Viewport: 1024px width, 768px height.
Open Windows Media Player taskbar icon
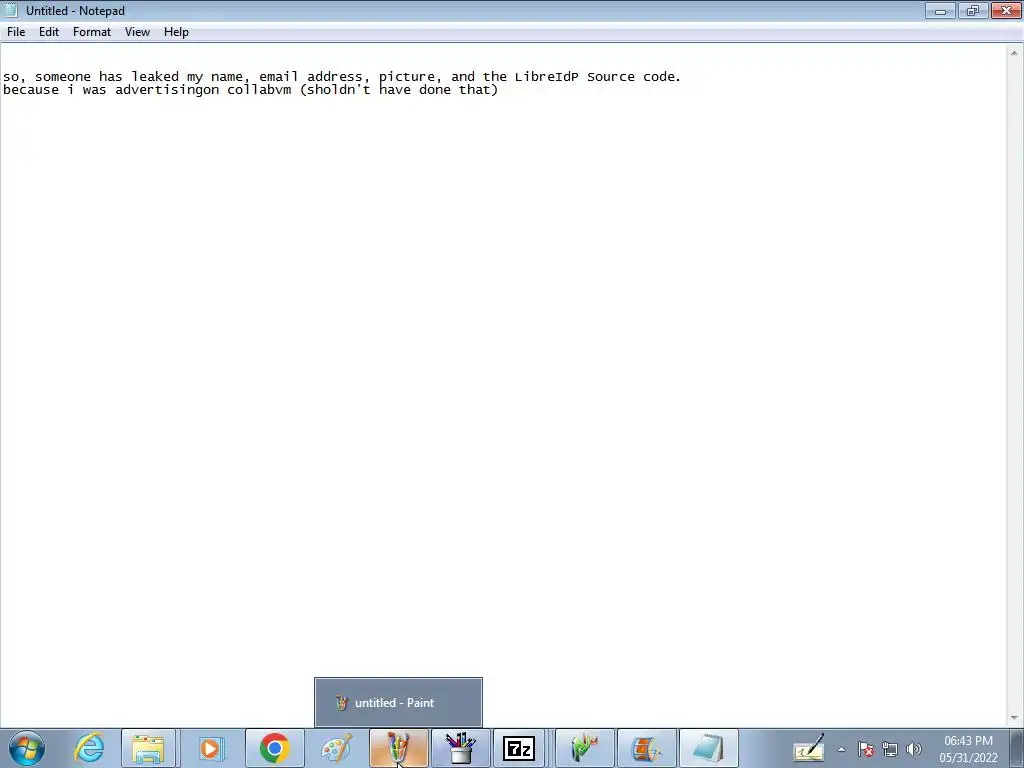pyautogui.click(x=211, y=748)
